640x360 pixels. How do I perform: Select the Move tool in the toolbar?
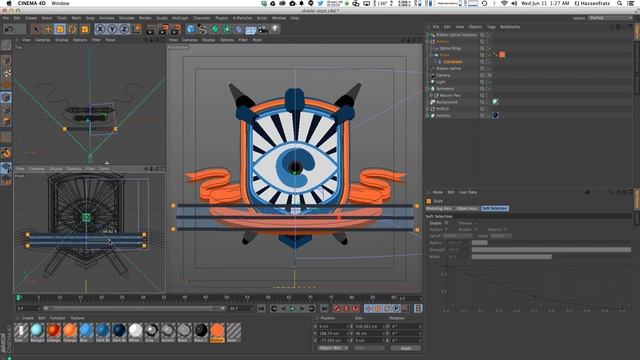(48, 29)
